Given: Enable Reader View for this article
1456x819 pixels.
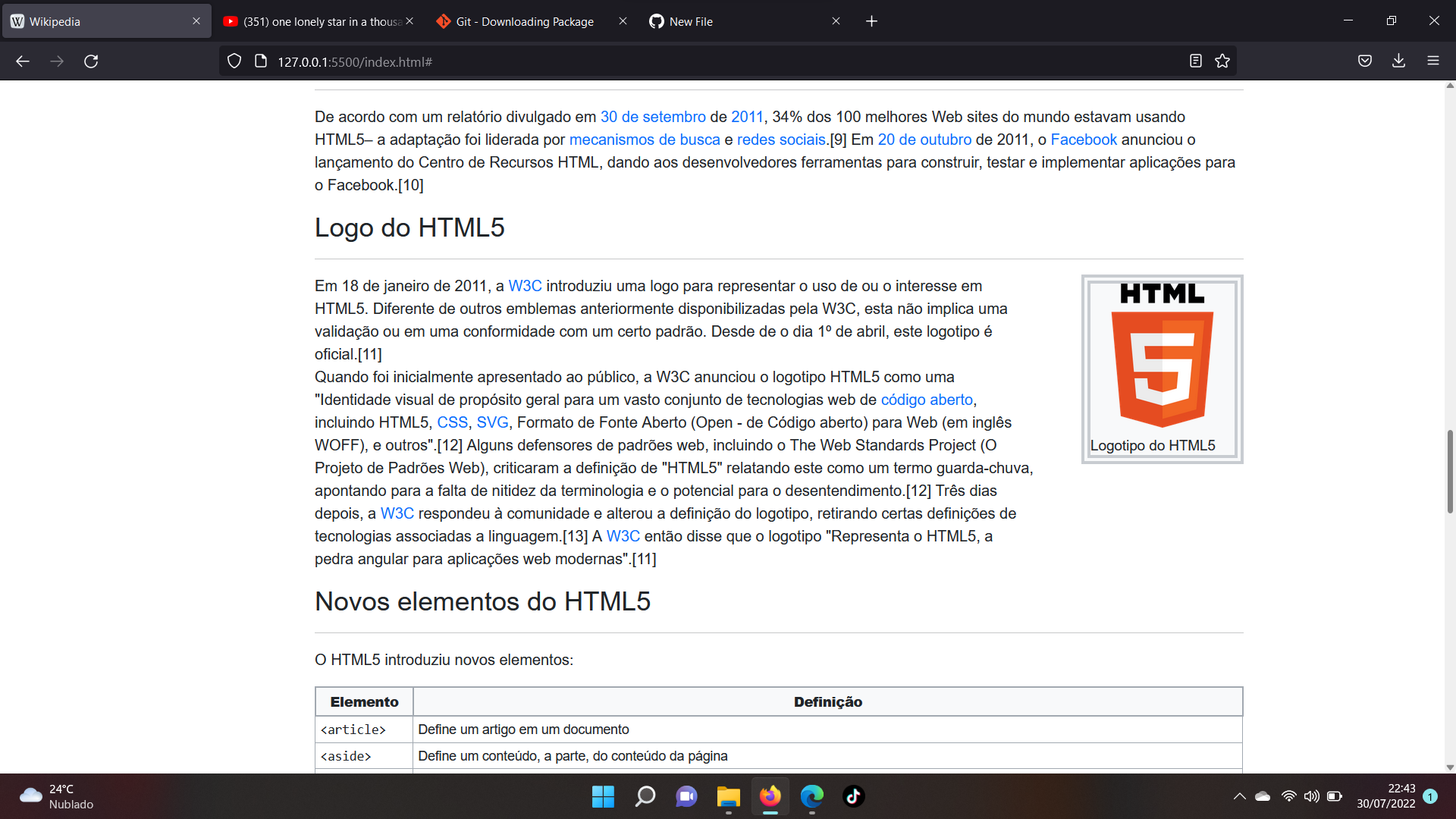Looking at the screenshot, I should (x=1197, y=61).
